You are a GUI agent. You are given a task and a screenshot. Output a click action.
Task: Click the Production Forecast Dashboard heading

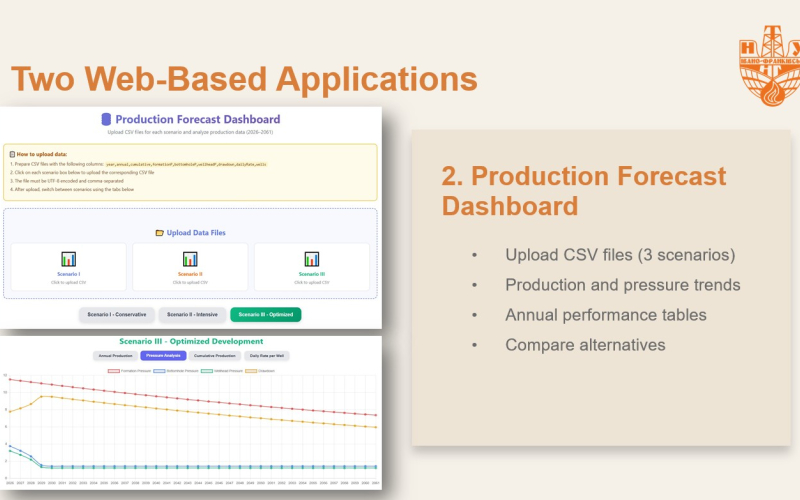[x=197, y=120]
